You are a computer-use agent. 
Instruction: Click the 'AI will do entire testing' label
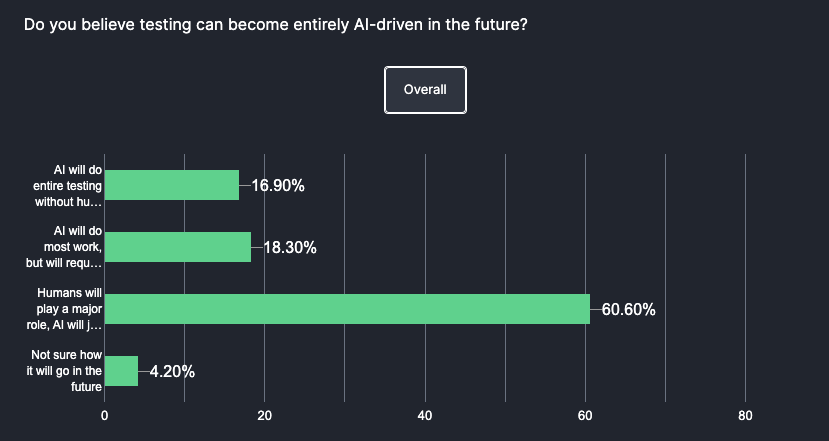pyautogui.click(x=76, y=185)
